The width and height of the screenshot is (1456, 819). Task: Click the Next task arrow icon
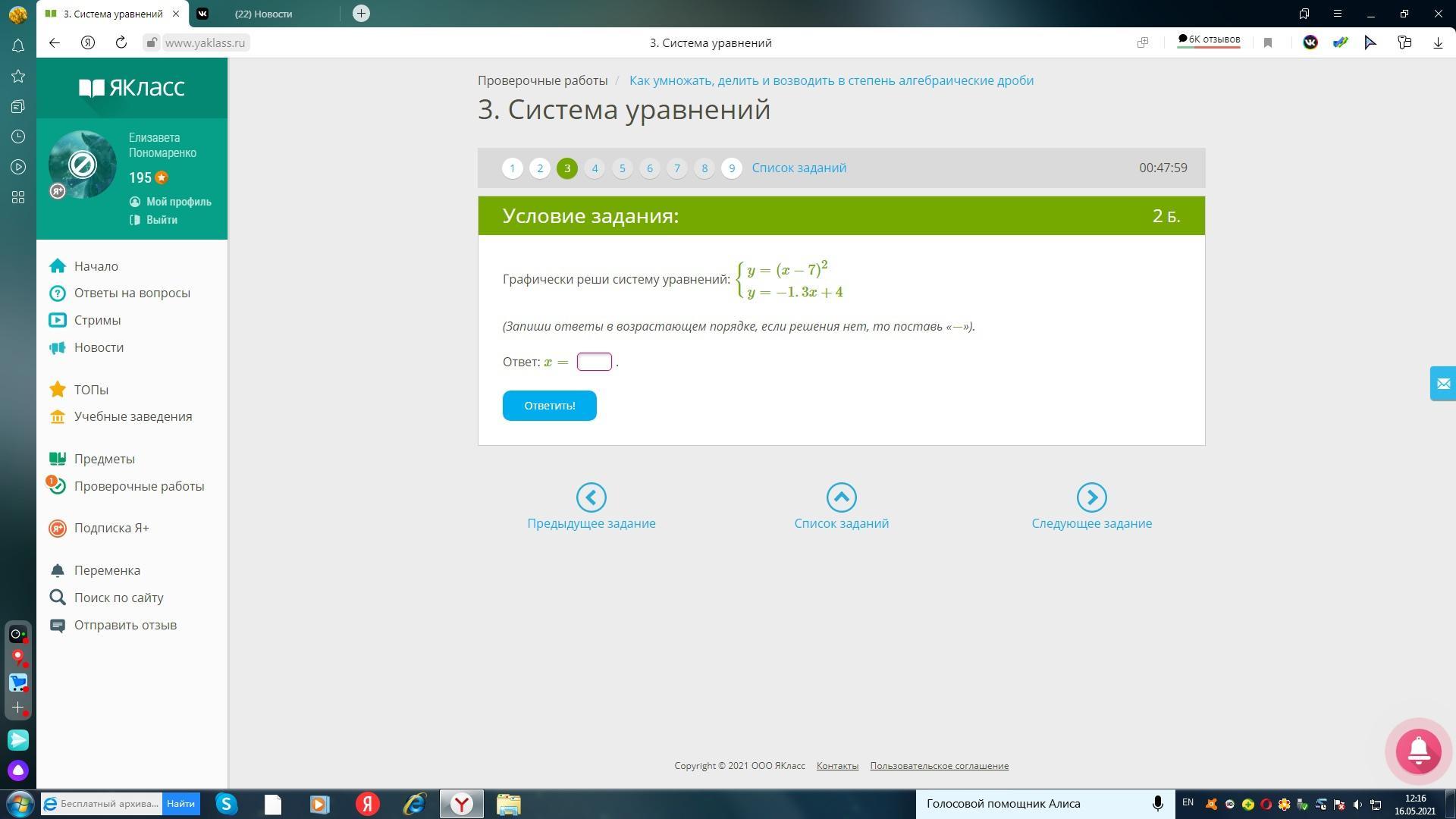coord(1091,497)
